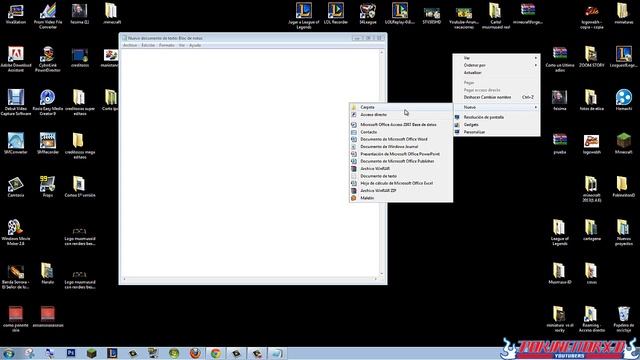Click Actualizar in the desktop context menu

point(496,73)
